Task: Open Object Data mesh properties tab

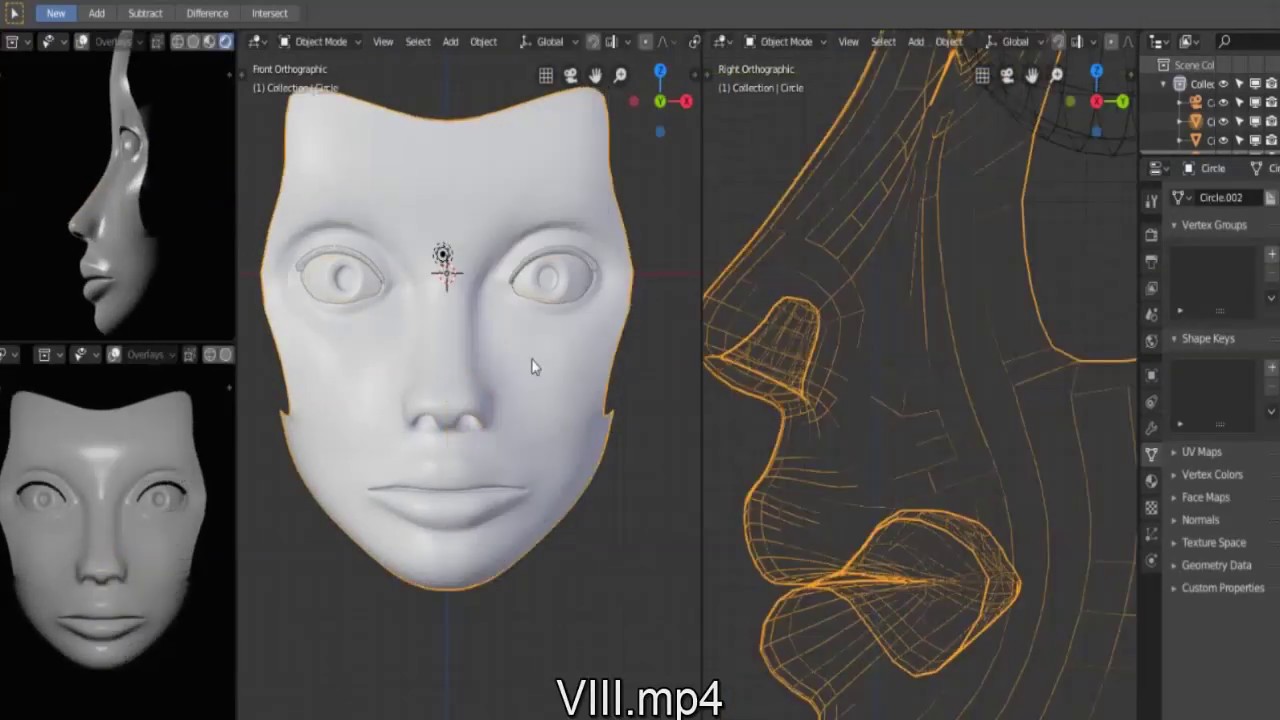Action: tap(1151, 454)
